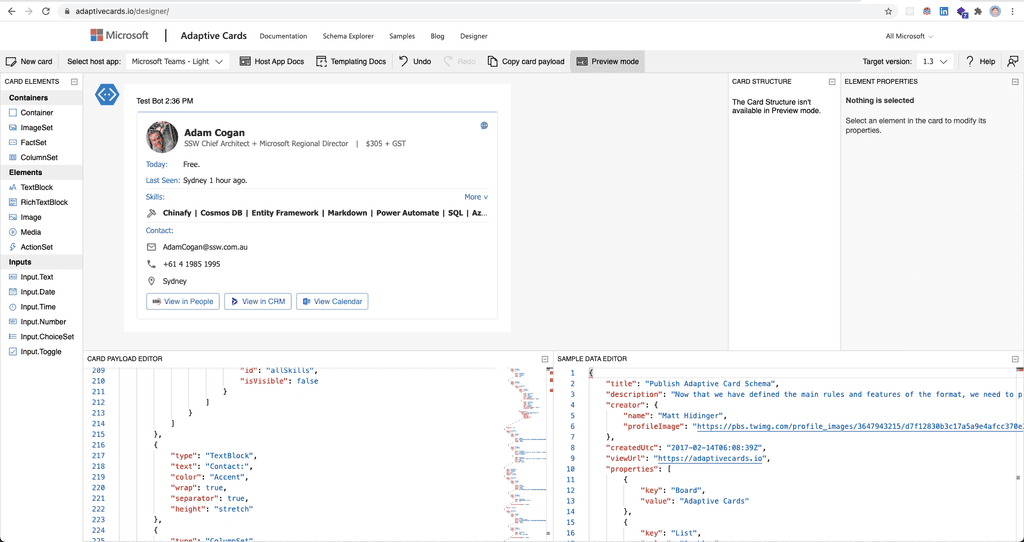Screen dimensions: 1024x542
Task: Open Templating Docs from toolbar
Action: (350, 61)
